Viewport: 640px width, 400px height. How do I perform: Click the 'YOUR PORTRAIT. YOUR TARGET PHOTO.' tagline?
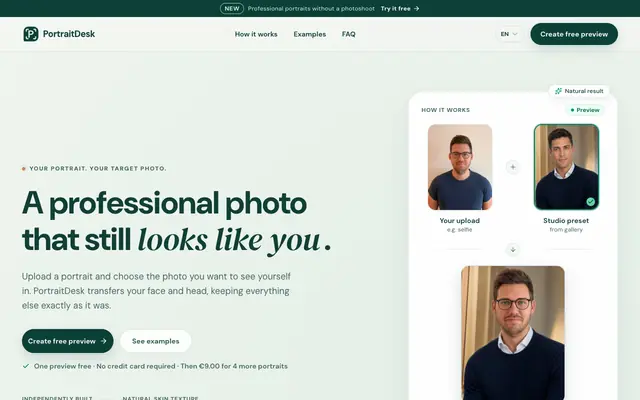[98, 169]
